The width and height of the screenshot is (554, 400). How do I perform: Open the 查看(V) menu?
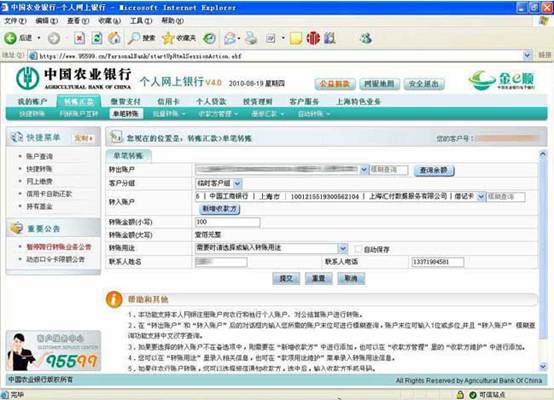(x=78, y=21)
